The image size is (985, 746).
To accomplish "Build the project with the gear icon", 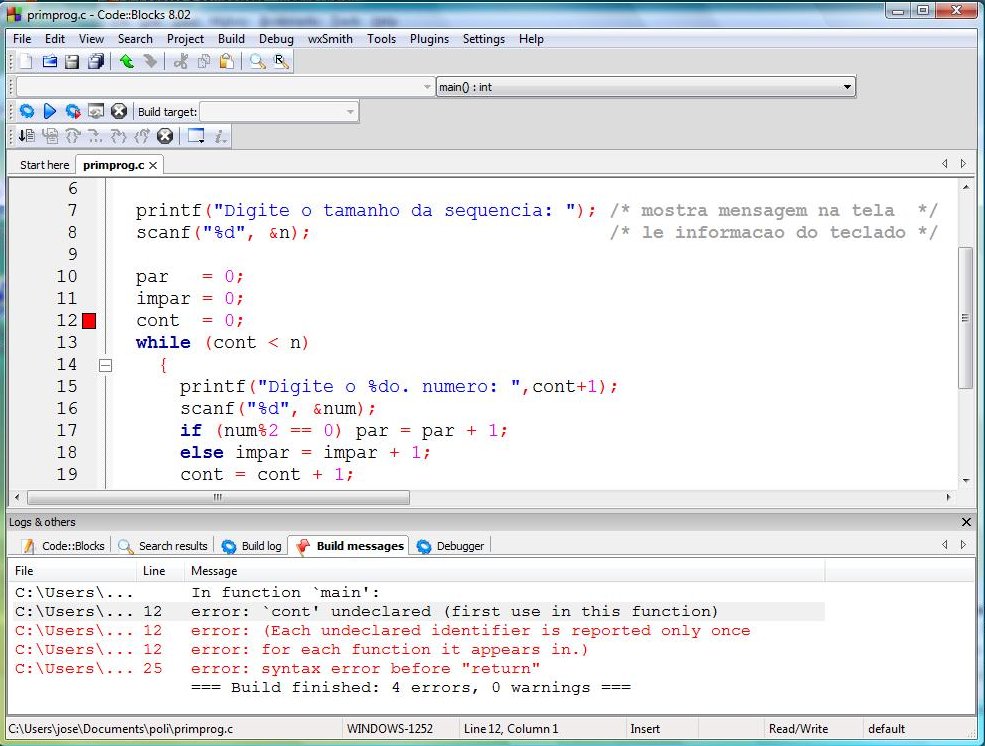I will coord(27,112).
